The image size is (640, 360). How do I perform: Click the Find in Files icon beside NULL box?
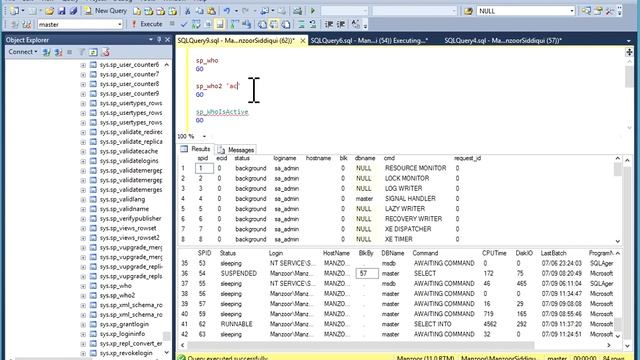point(468,11)
